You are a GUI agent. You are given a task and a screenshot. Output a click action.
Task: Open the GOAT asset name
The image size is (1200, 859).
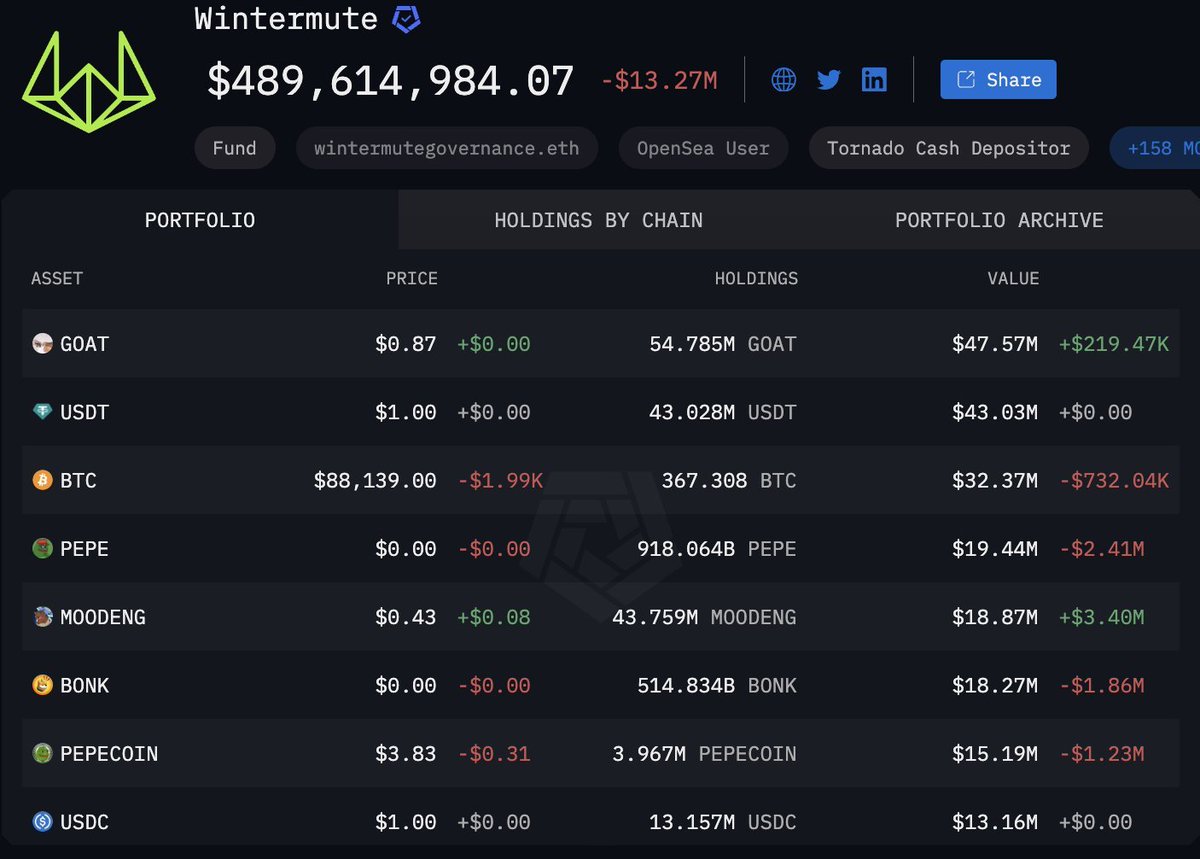84,344
